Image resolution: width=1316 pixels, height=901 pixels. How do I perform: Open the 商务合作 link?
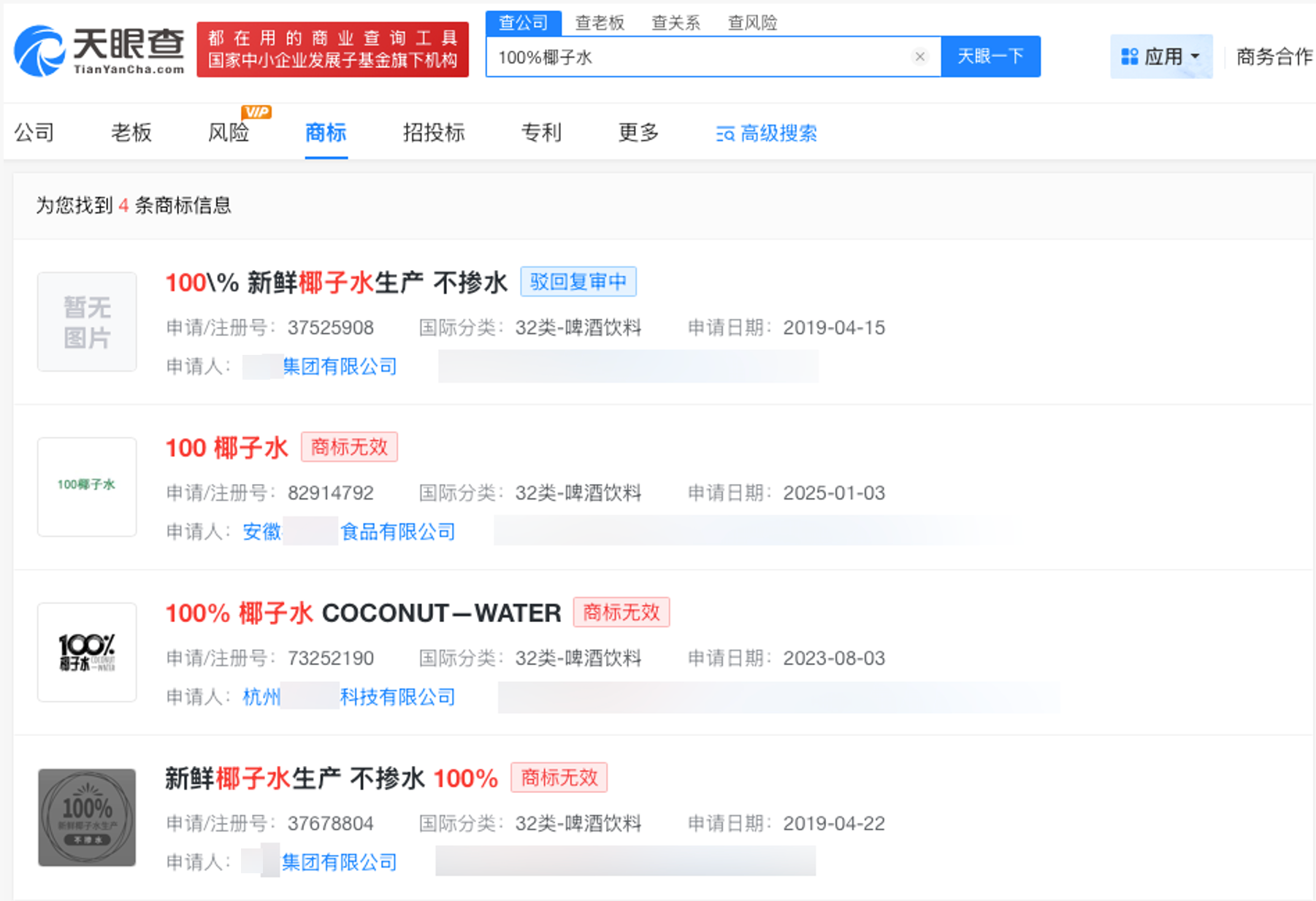(1272, 55)
